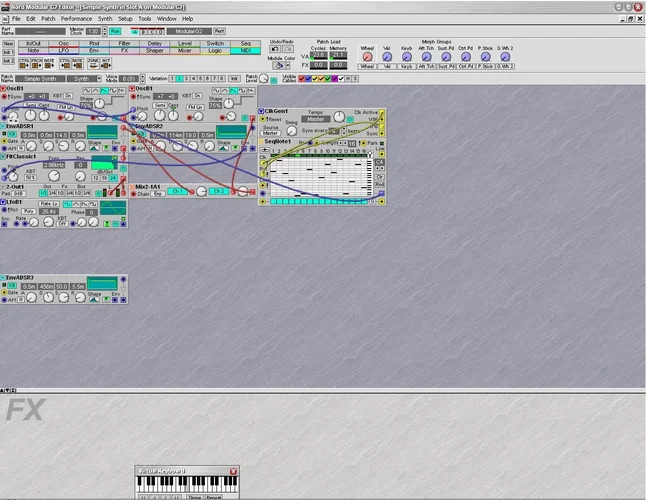The image size is (646, 500).
Task: Select square waveform in LfoB1 module
Action: [x=94, y=204]
